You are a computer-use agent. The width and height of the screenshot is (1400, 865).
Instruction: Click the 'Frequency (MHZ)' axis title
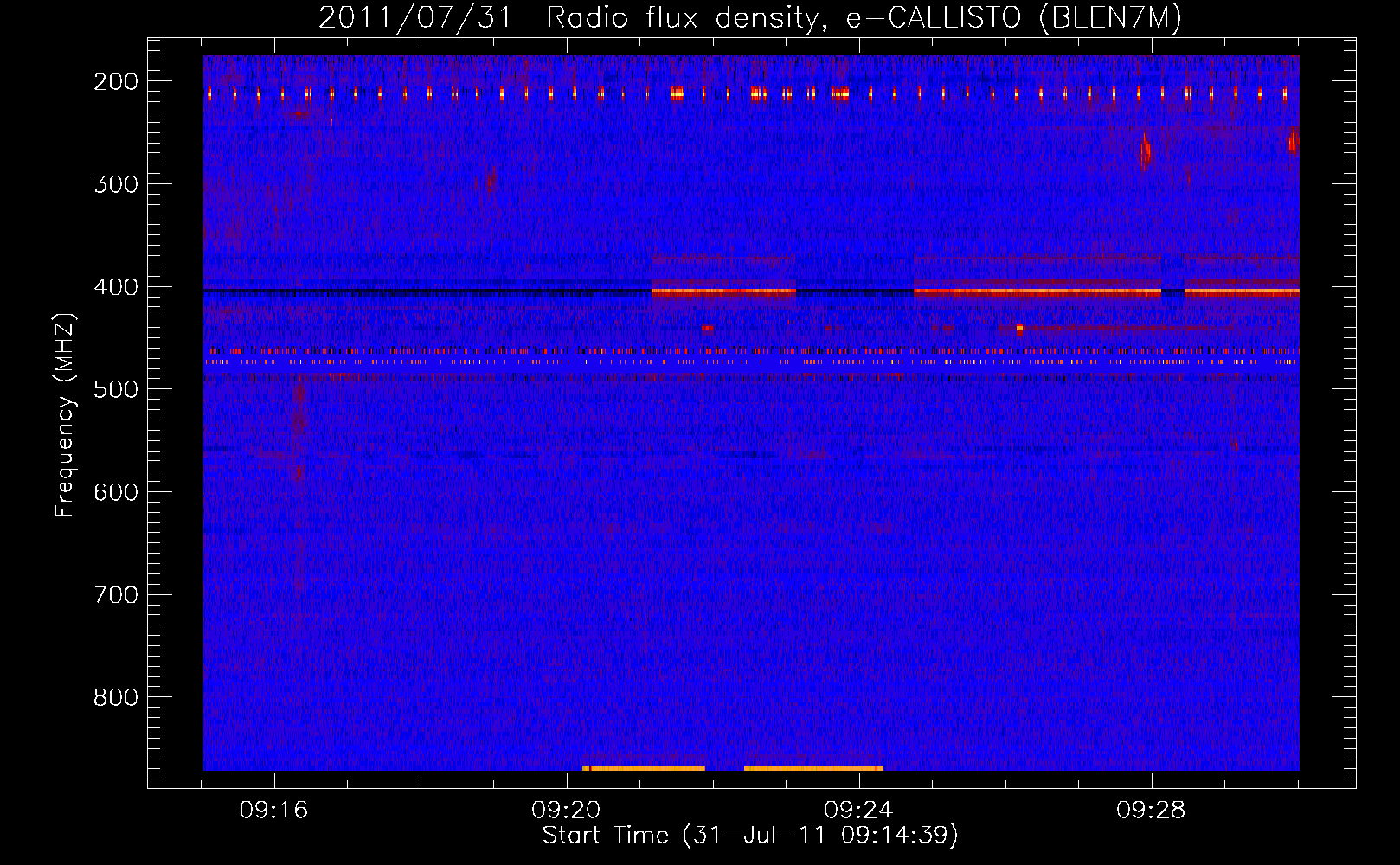(66, 414)
